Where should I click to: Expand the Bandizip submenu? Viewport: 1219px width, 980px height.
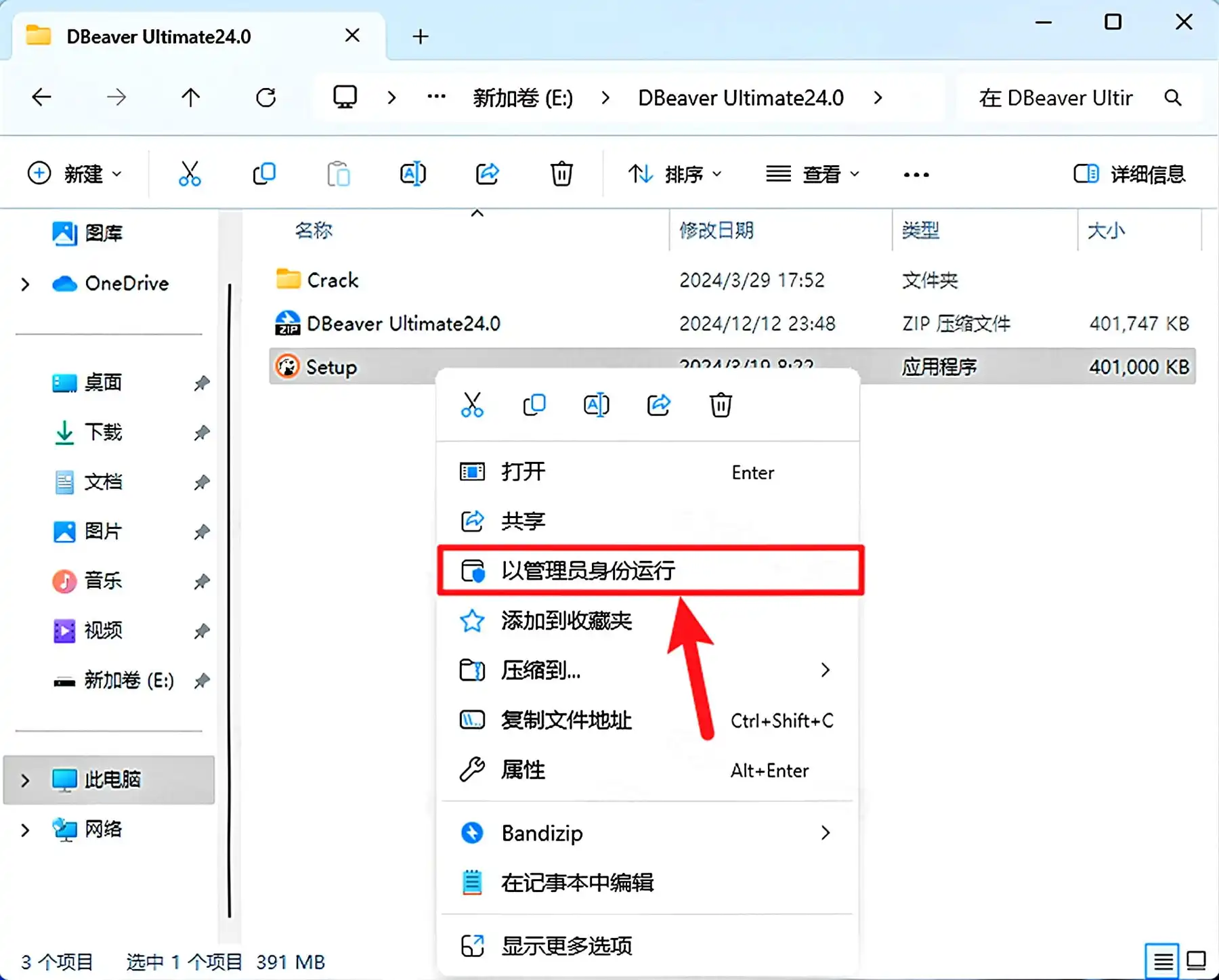[x=648, y=833]
